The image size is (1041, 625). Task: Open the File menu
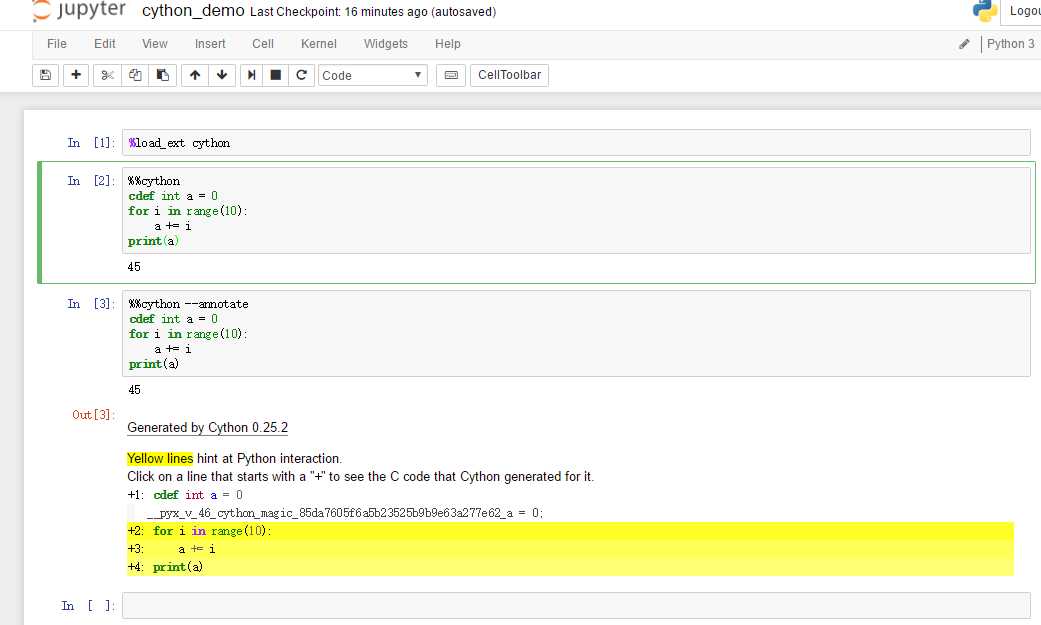56,44
